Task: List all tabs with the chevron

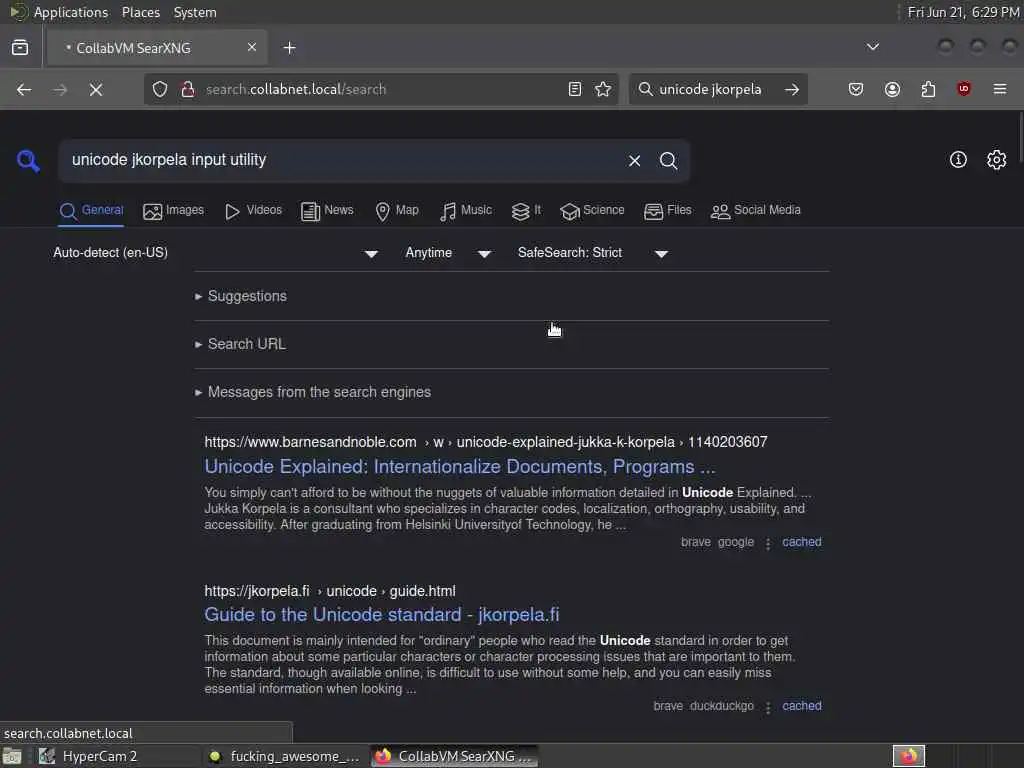Action: point(872,47)
